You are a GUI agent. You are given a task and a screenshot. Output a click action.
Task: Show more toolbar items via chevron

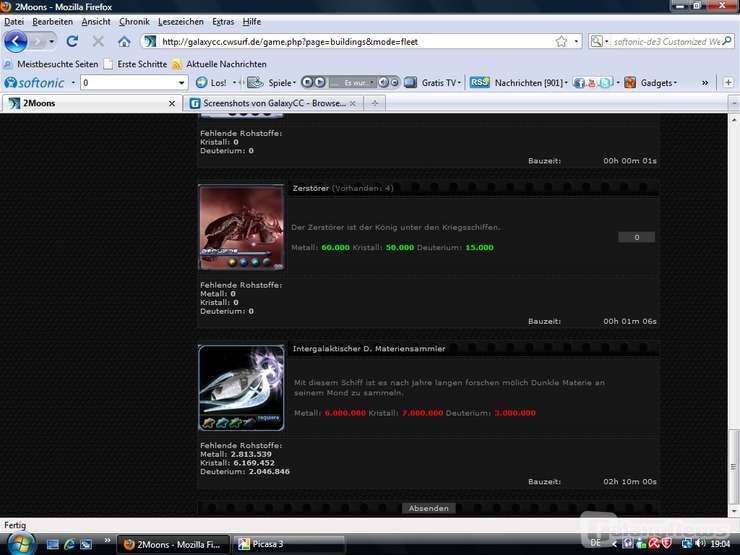tap(705, 83)
